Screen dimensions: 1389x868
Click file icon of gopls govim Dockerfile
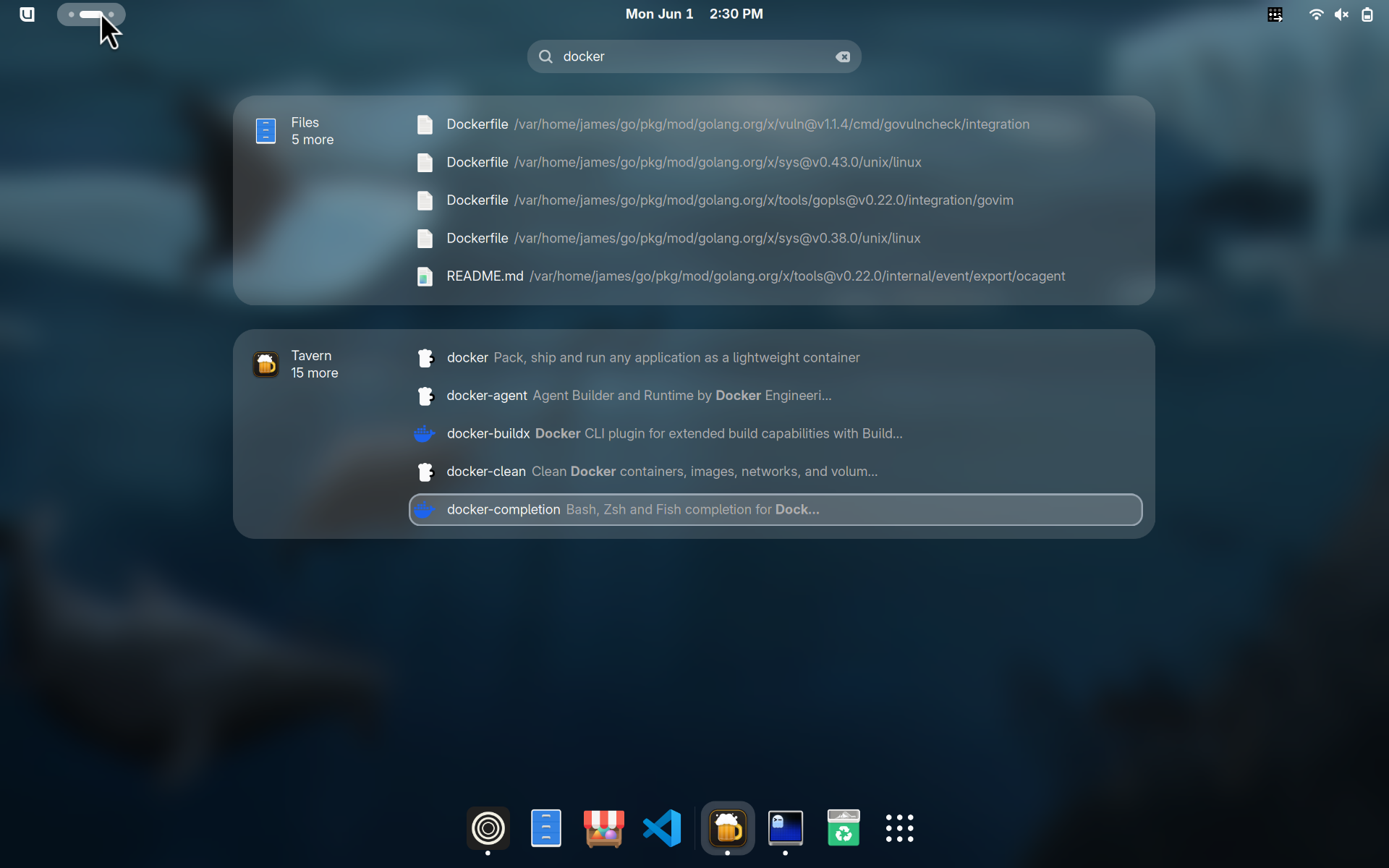click(x=425, y=200)
